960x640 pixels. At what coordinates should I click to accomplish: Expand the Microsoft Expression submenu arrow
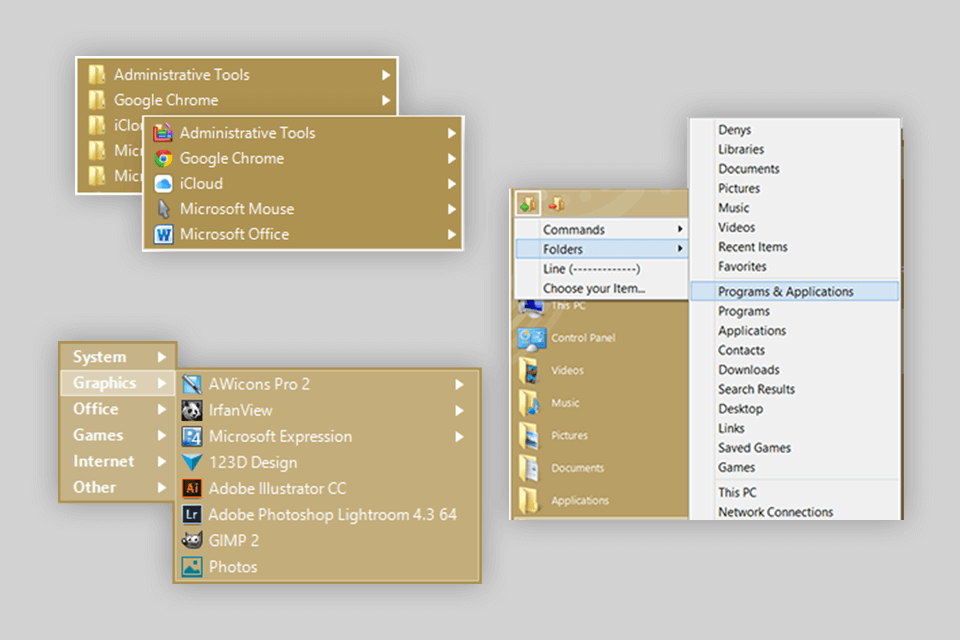point(459,437)
